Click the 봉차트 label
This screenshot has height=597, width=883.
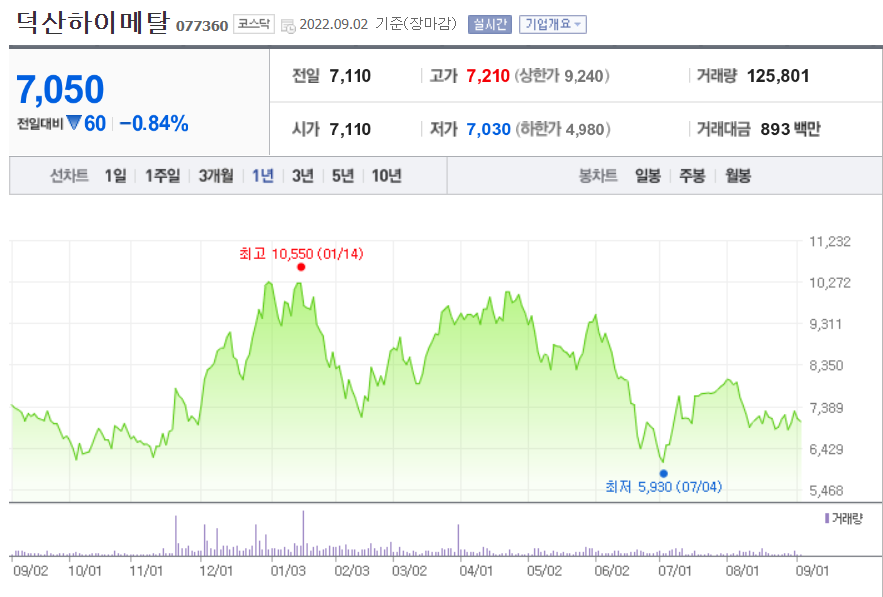(x=598, y=176)
